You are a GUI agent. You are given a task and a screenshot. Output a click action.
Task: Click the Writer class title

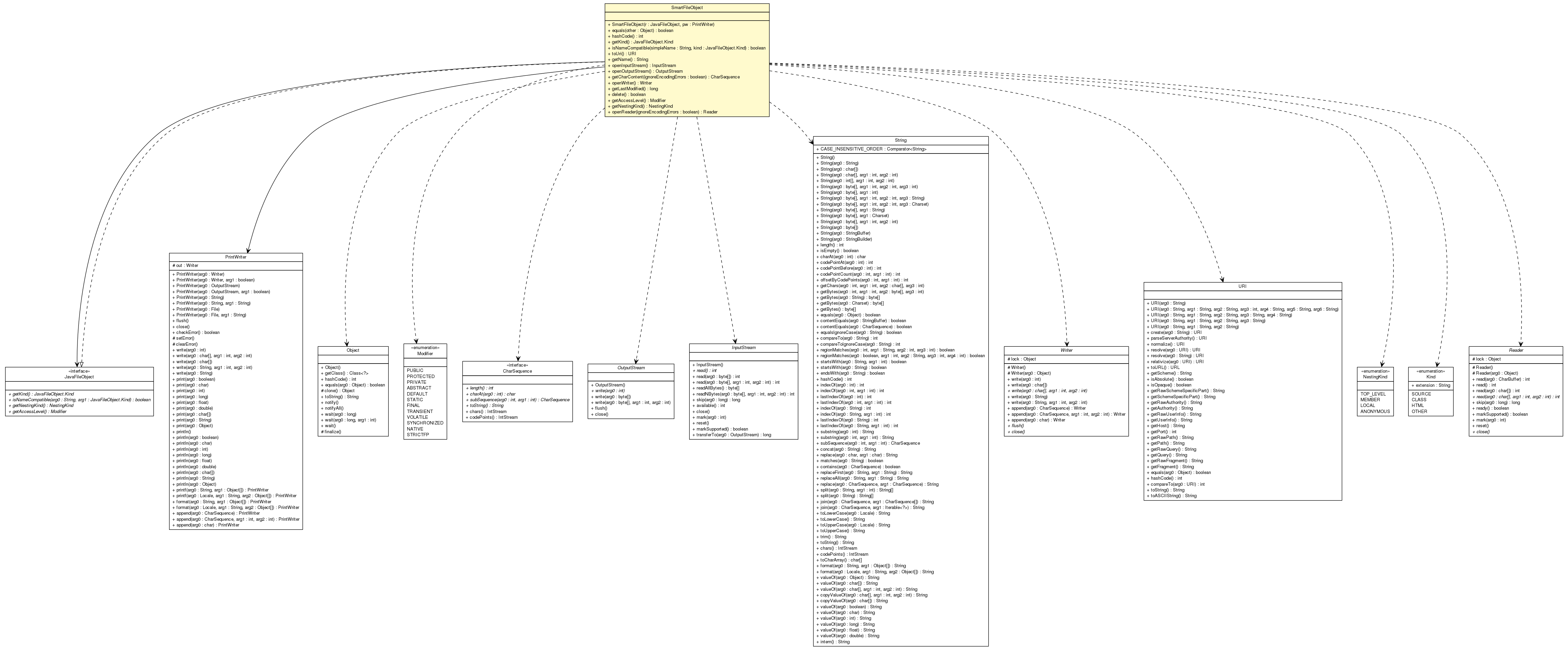click(x=1066, y=350)
